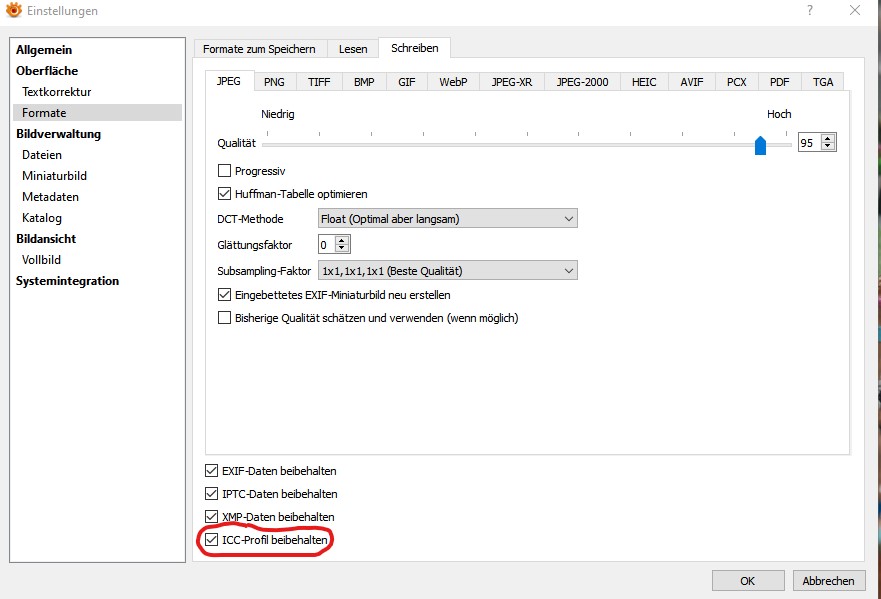Click the Qualität slider handle

click(760, 146)
